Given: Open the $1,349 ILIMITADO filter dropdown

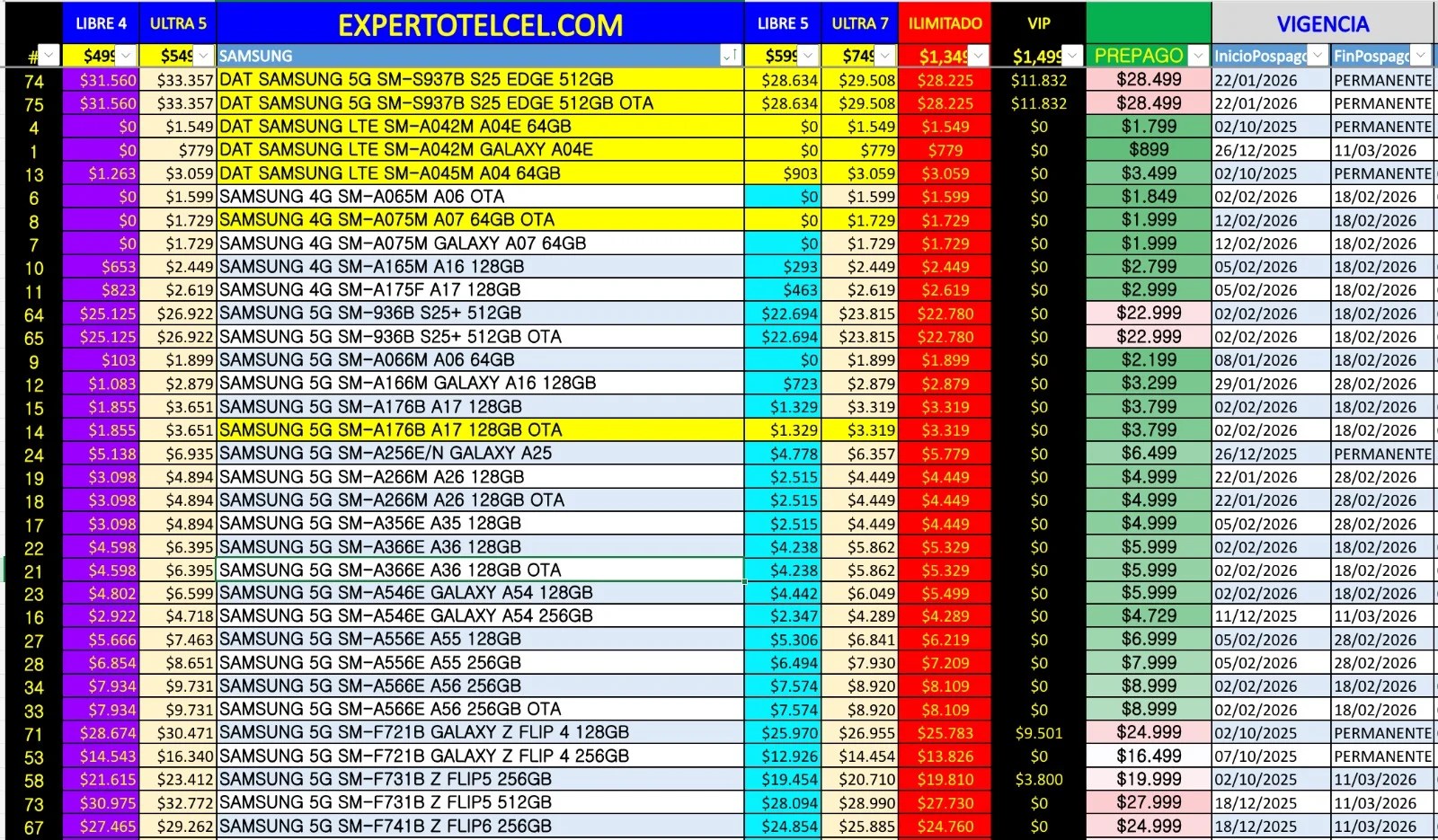Looking at the screenshot, I should click(x=980, y=56).
